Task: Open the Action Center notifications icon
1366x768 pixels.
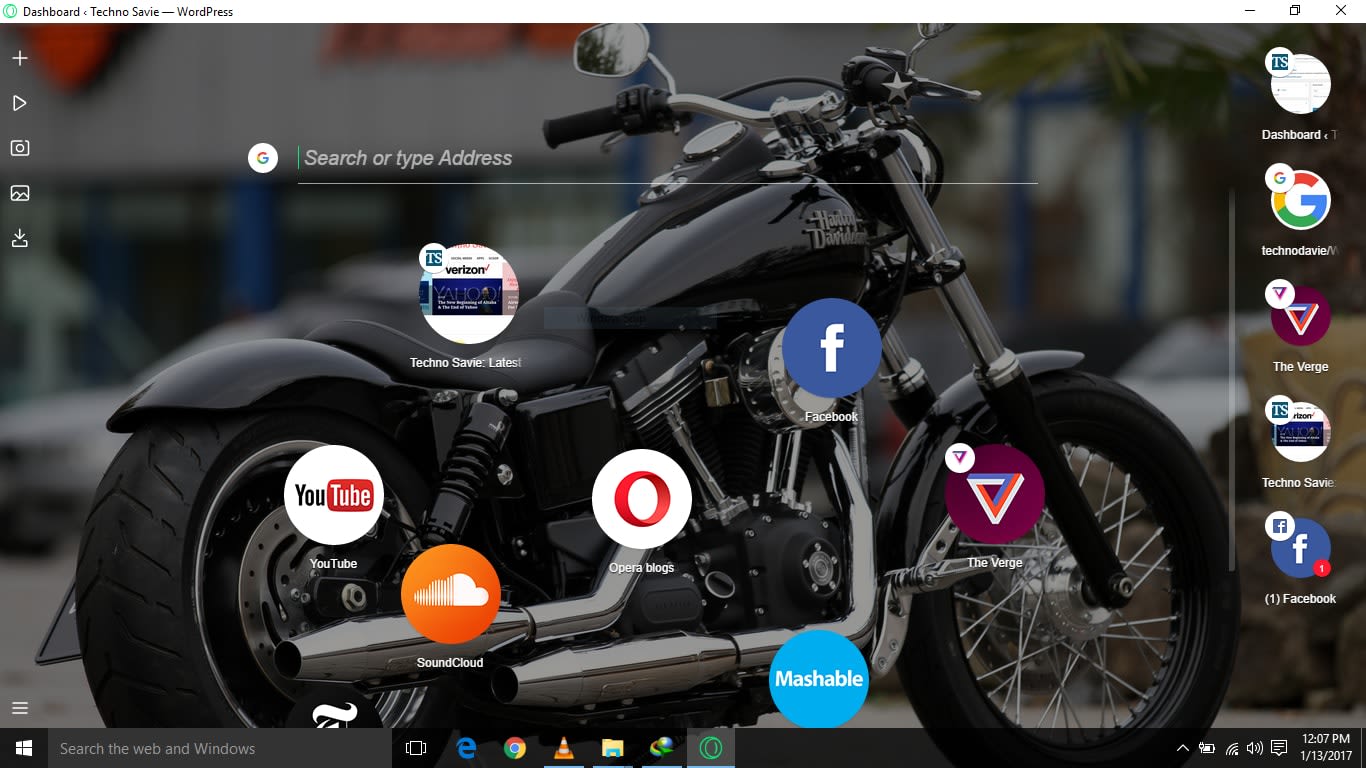Action: pyautogui.click(x=1279, y=748)
